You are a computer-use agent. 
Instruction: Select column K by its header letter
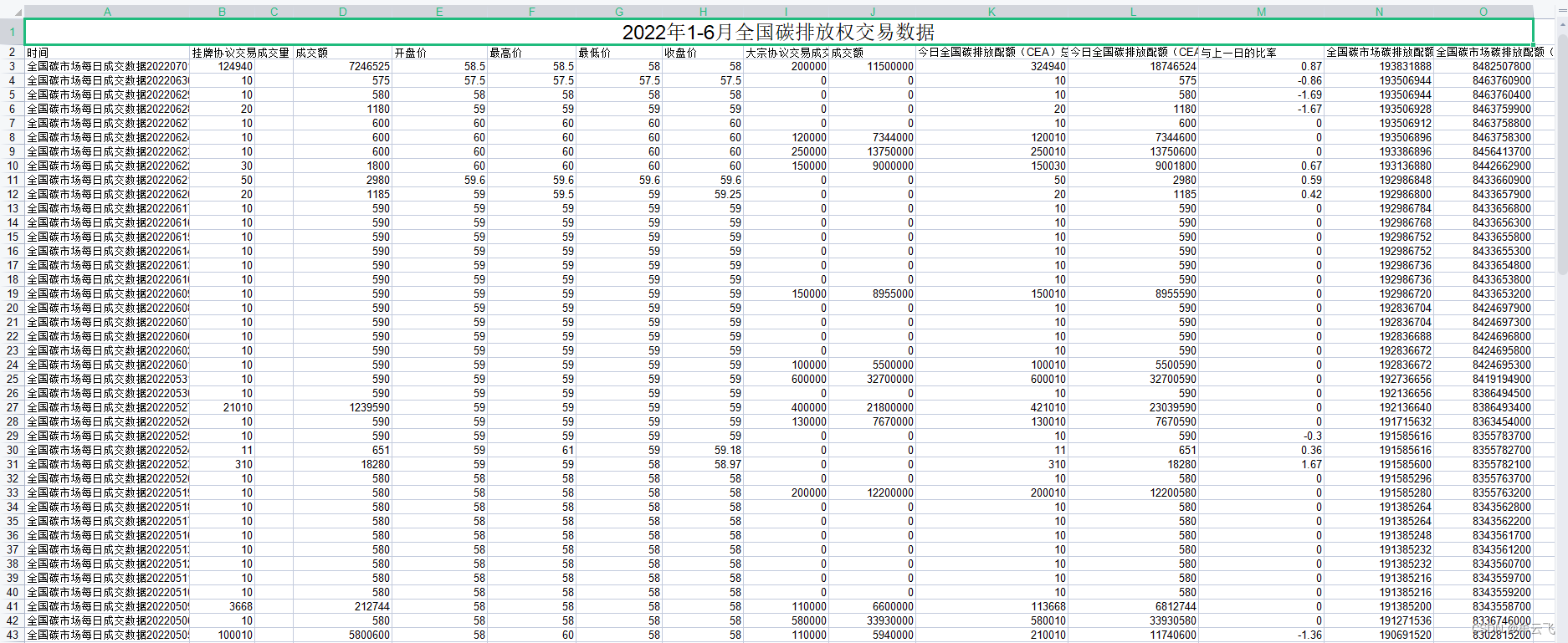(992, 12)
